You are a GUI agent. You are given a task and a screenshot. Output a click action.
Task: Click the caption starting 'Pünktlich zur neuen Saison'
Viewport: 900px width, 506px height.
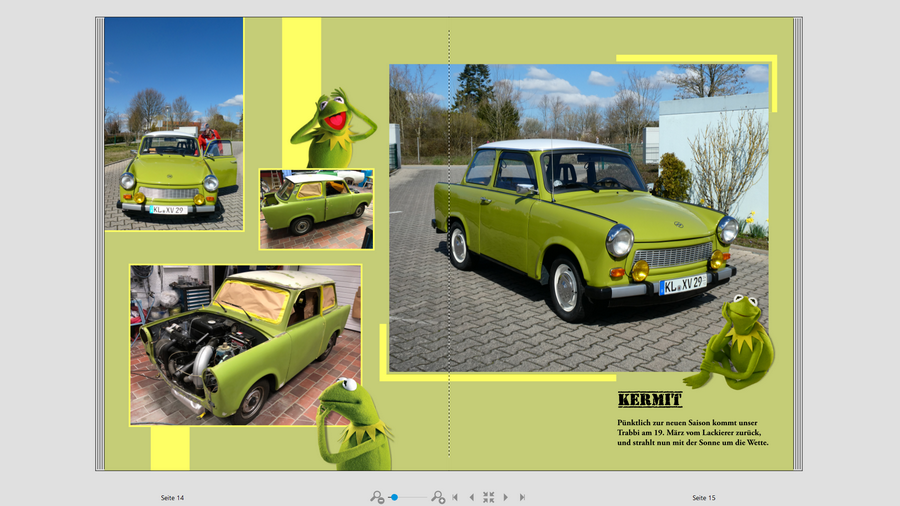point(693,432)
